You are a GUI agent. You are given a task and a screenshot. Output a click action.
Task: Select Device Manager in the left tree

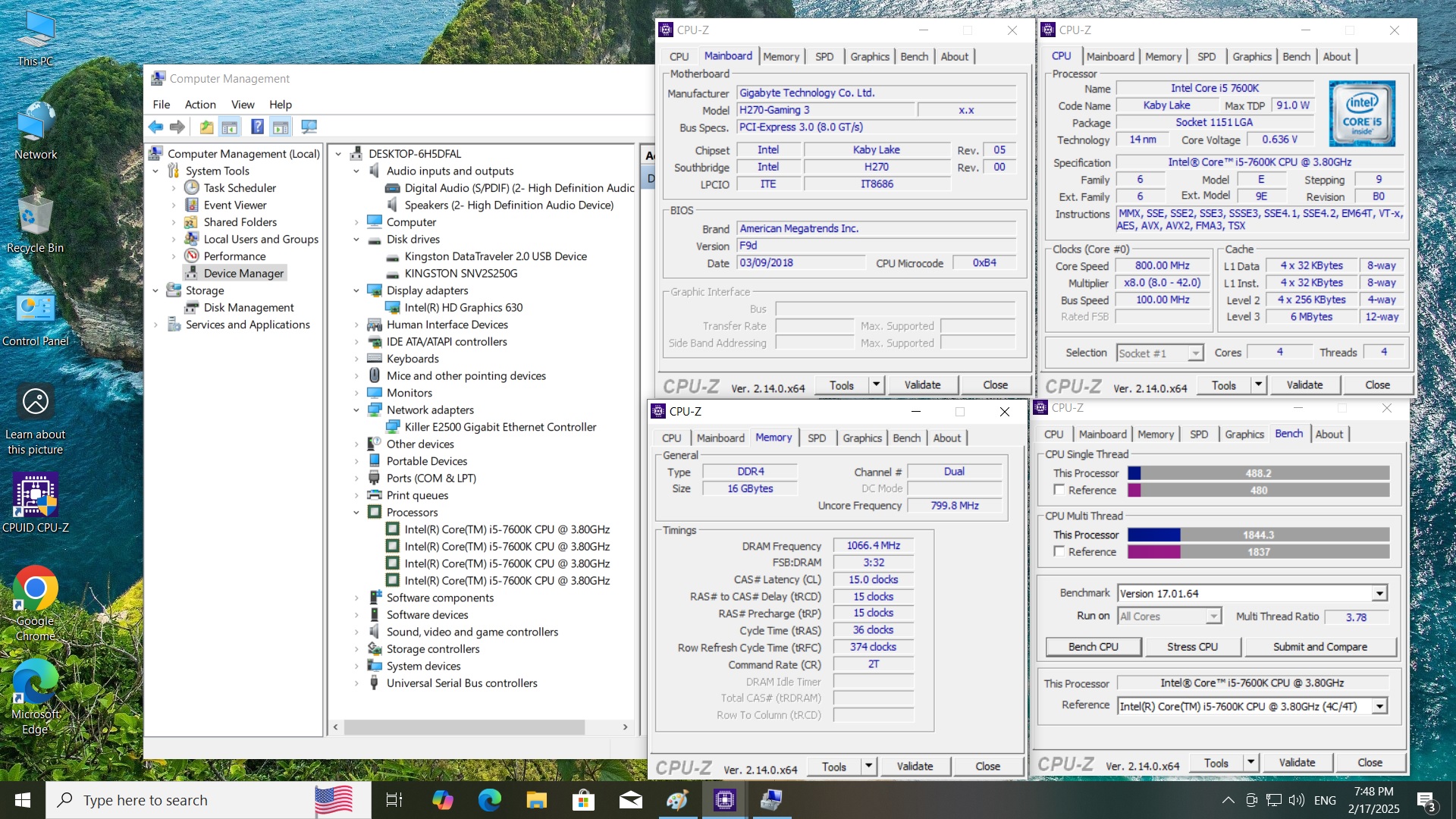click(243, 273)
